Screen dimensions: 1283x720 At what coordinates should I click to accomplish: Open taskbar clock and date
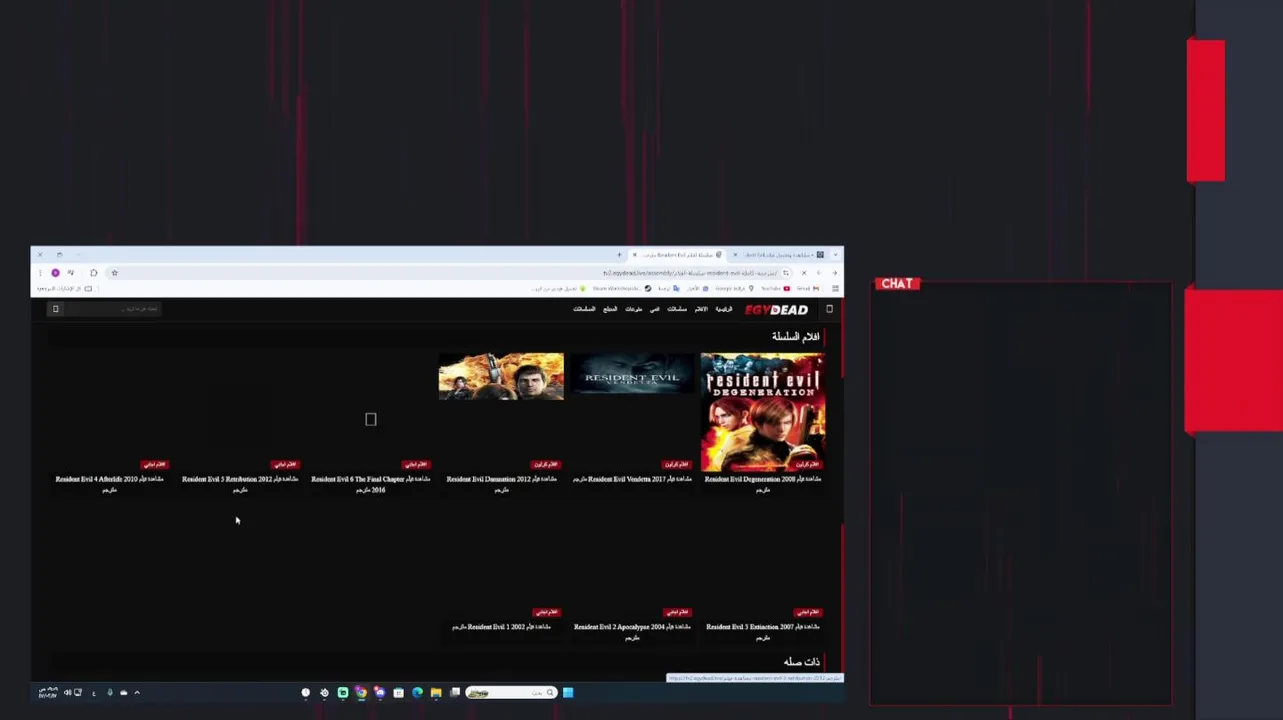point(48,692)
